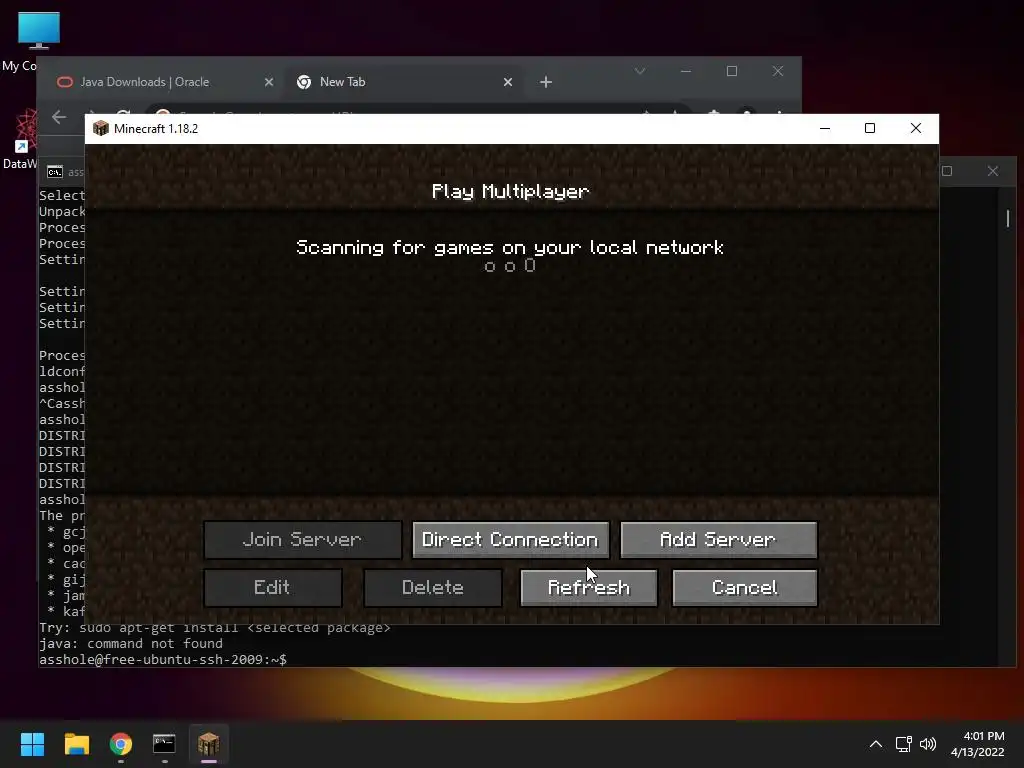Click Minecraft icon in taskbar
This screenshot has width=1024, height=768.
208,744
